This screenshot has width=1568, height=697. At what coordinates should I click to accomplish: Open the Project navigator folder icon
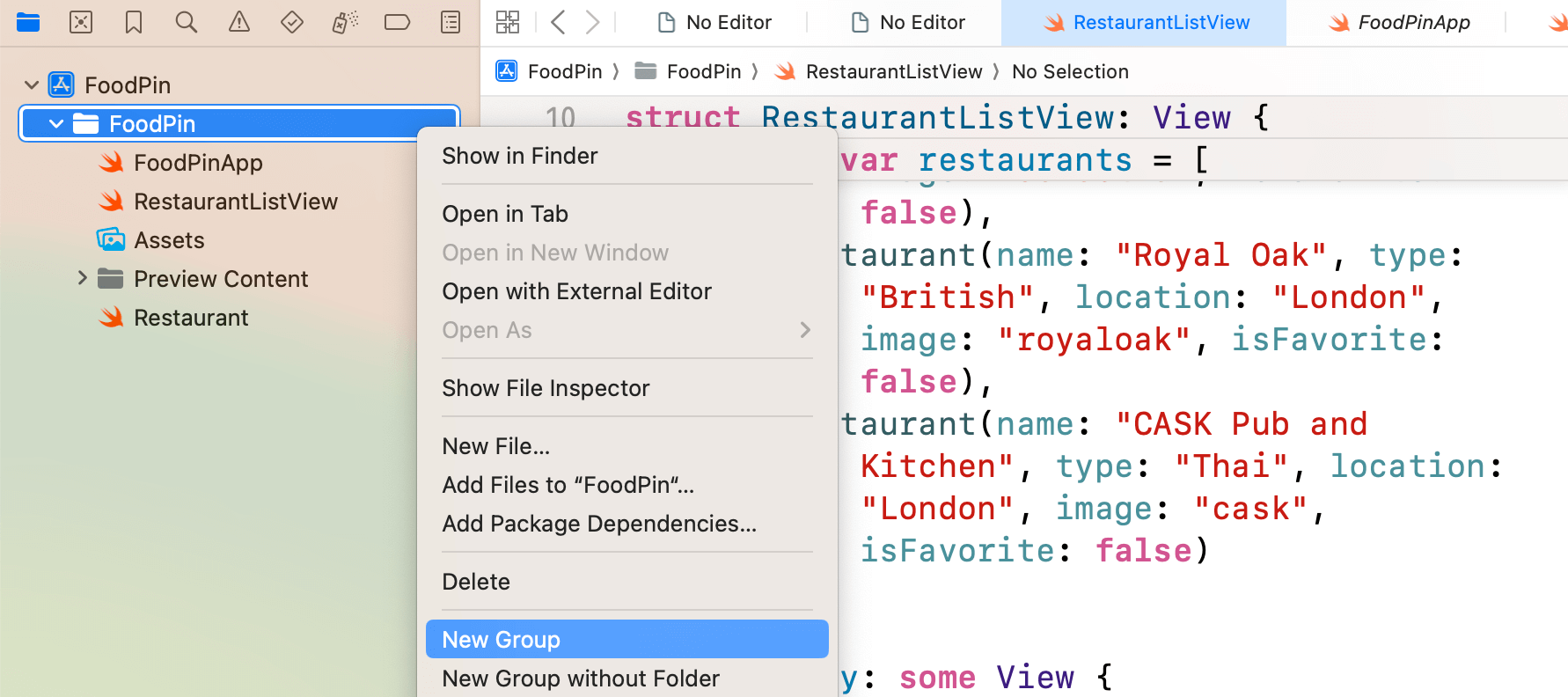(28, 22)
